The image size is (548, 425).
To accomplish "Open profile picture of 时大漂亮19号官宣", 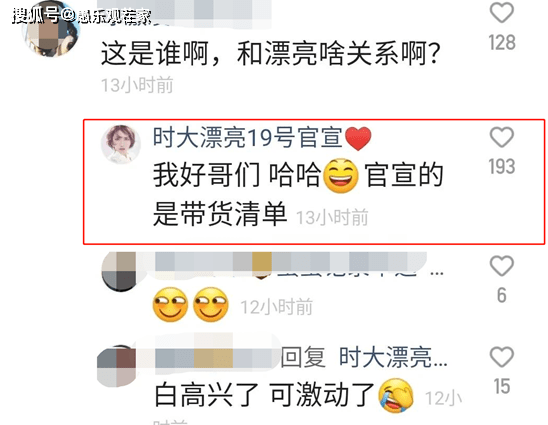I will [x=121, y=144].
